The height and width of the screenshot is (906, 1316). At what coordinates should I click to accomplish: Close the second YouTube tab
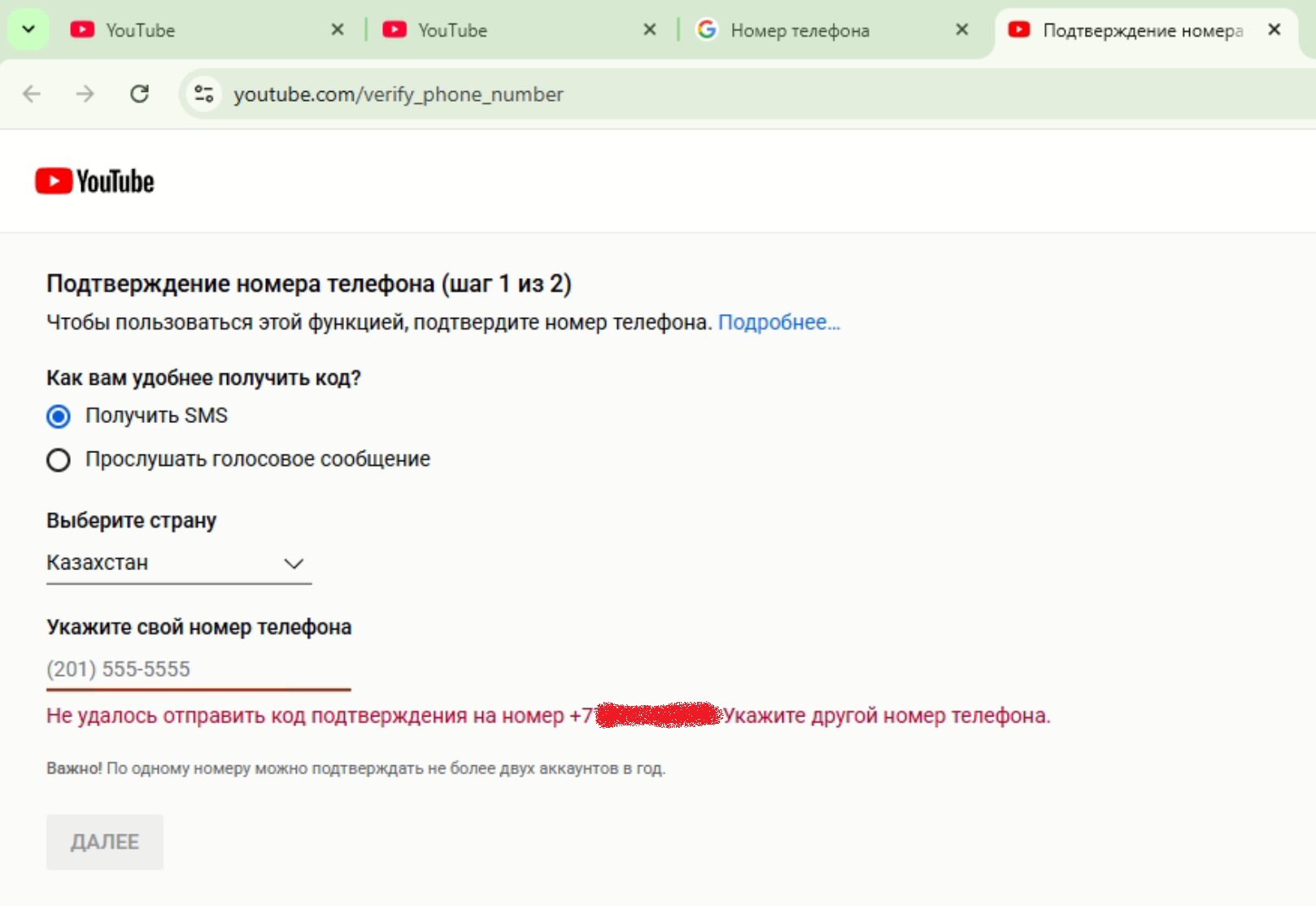pyautogui.click(x=650, y=30)
